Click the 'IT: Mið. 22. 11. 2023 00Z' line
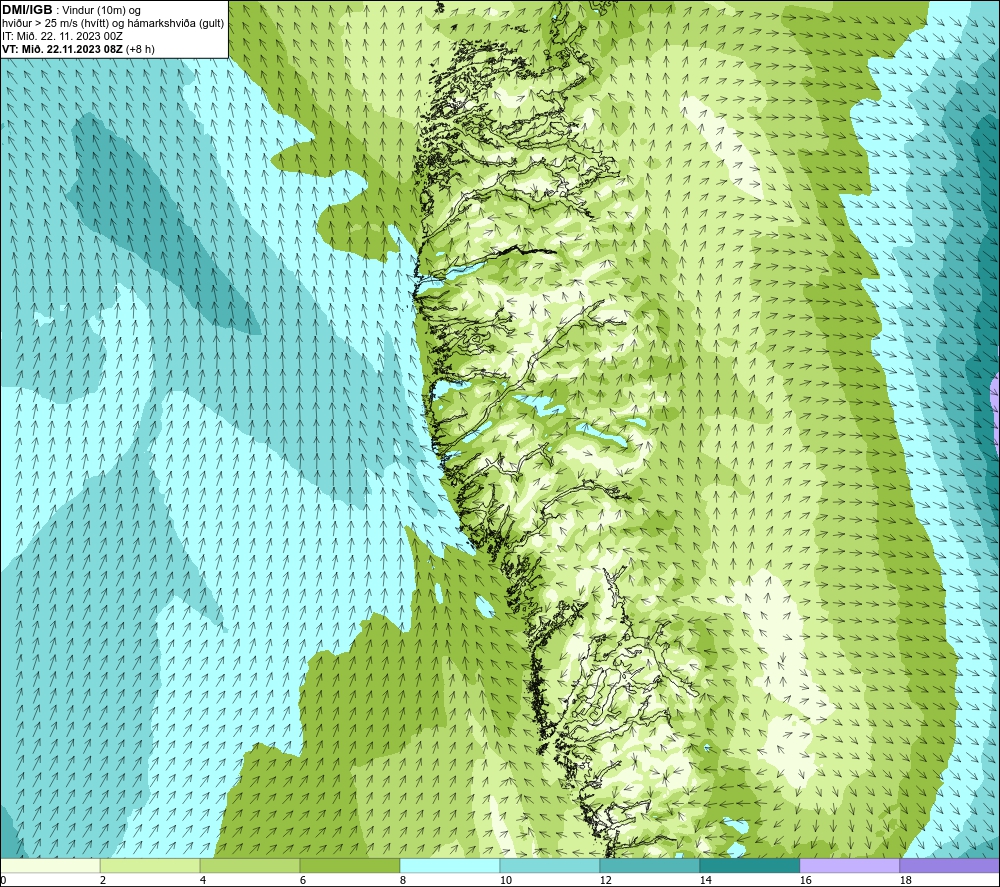1000x887 pixels. tap(62, 36)
